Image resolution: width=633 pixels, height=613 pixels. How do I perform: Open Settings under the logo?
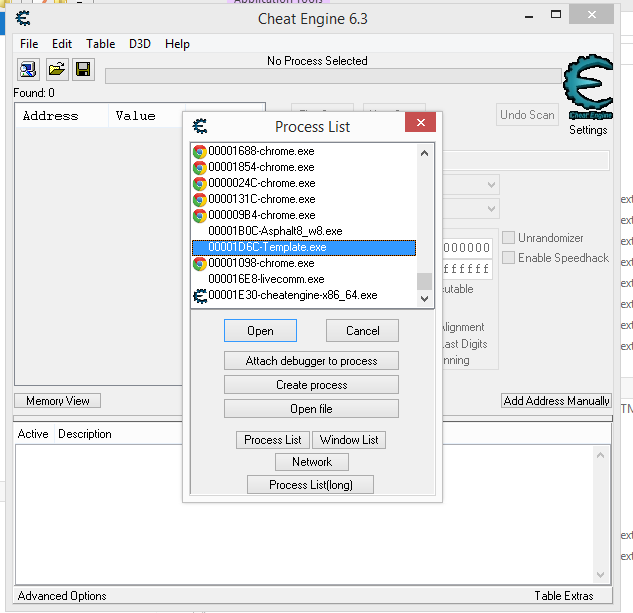point(588,130)
